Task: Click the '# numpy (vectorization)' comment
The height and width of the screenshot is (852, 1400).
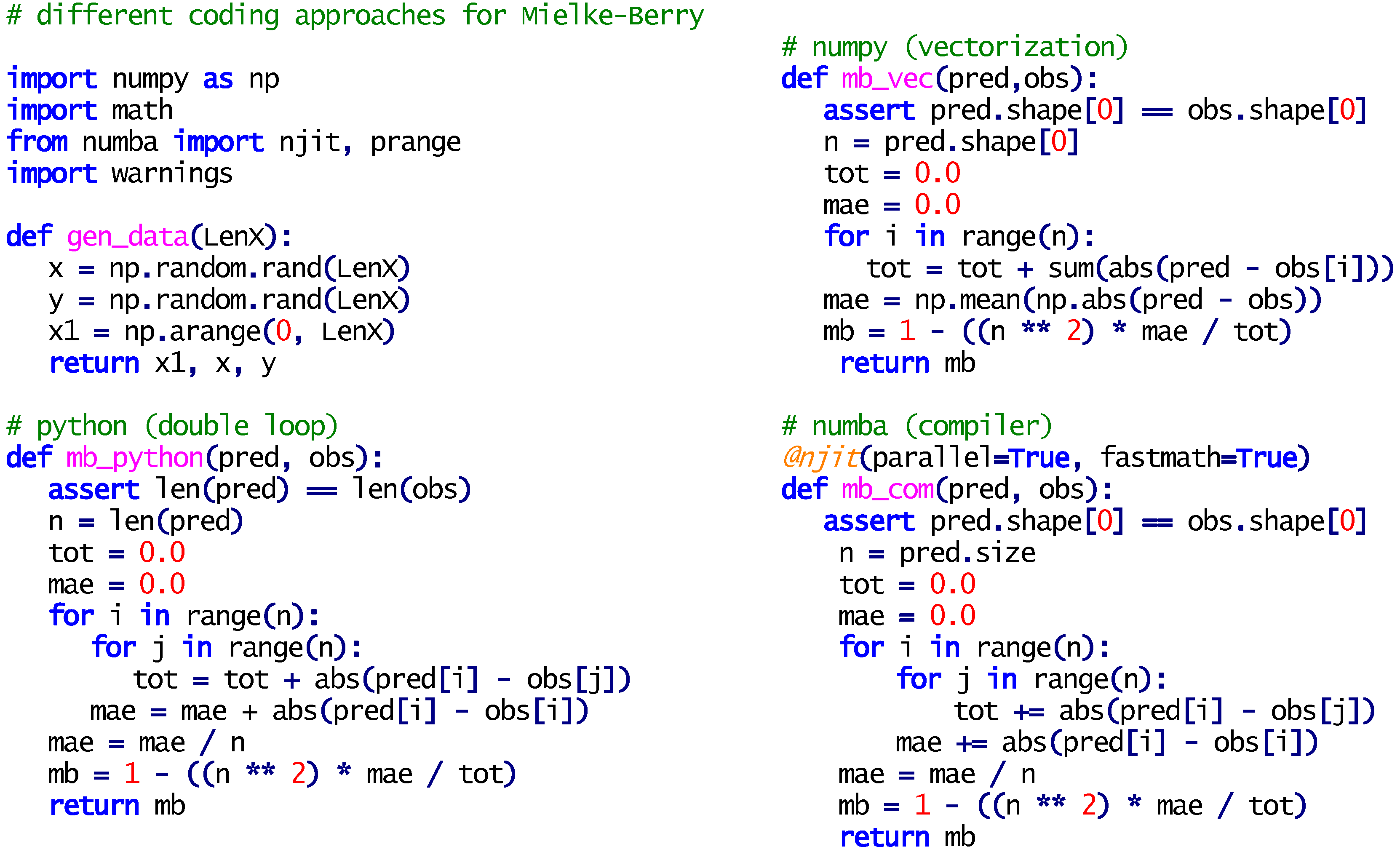Action: coord(954,47)
